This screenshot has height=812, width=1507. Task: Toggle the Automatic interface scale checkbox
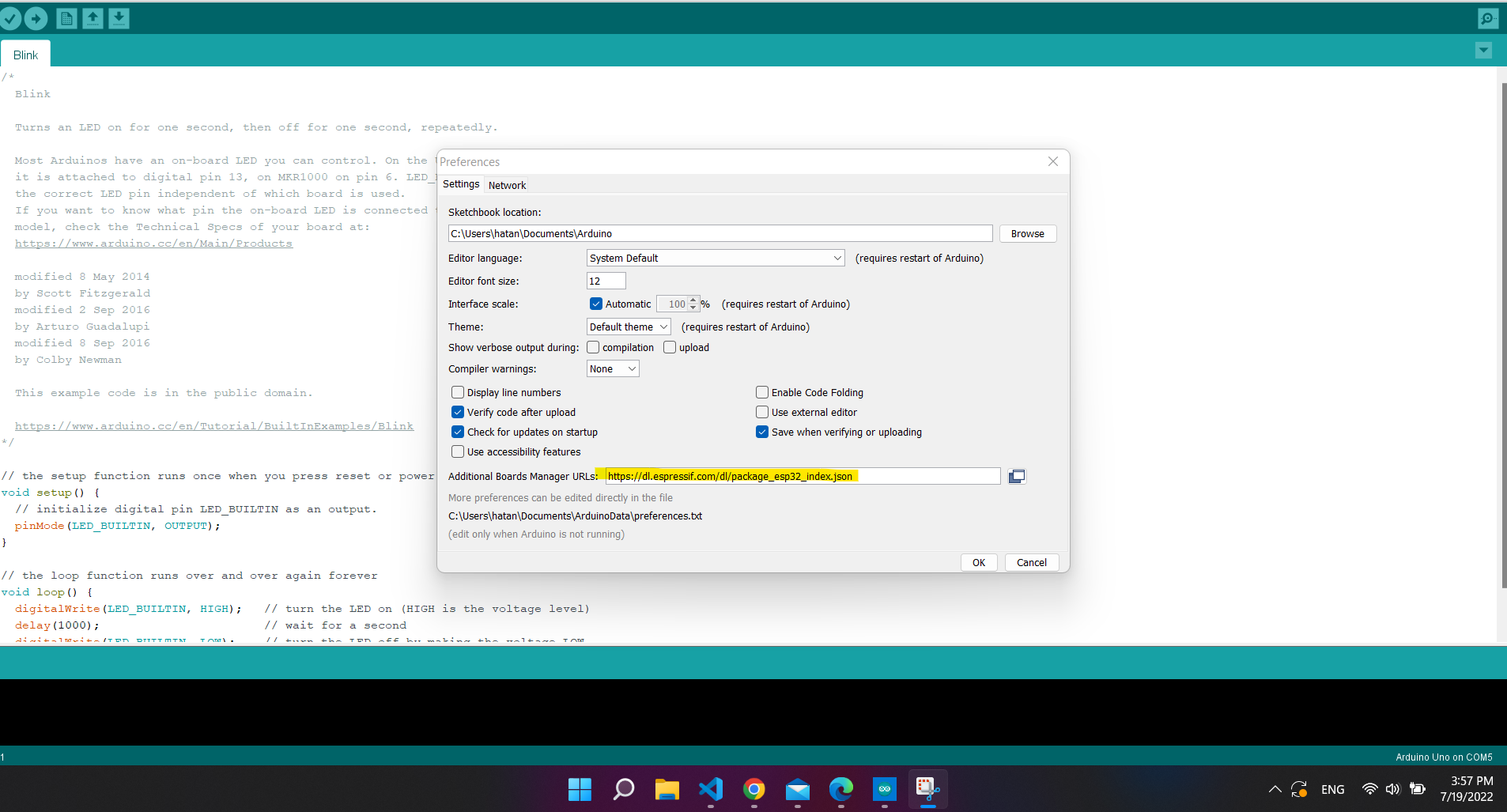click(x=596, y=304)
